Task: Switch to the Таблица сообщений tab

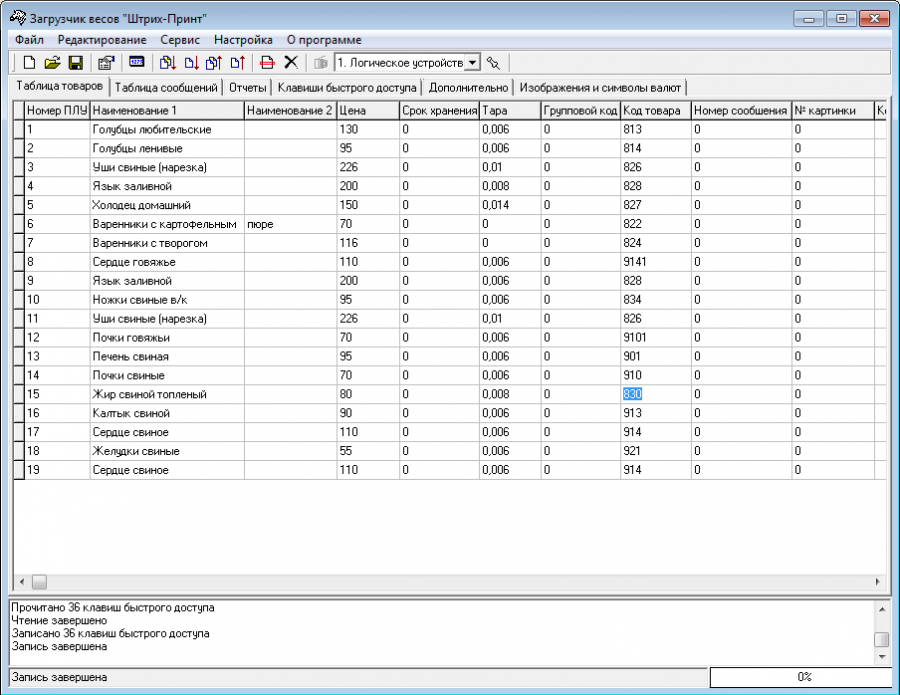Action: pos(166,88)
